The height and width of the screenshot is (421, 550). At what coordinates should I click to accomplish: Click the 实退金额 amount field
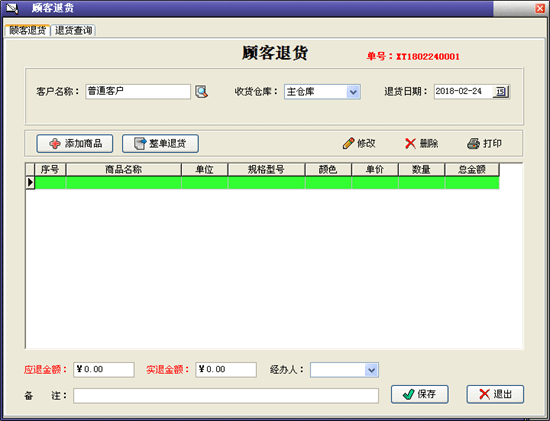(x=226, y=370)
